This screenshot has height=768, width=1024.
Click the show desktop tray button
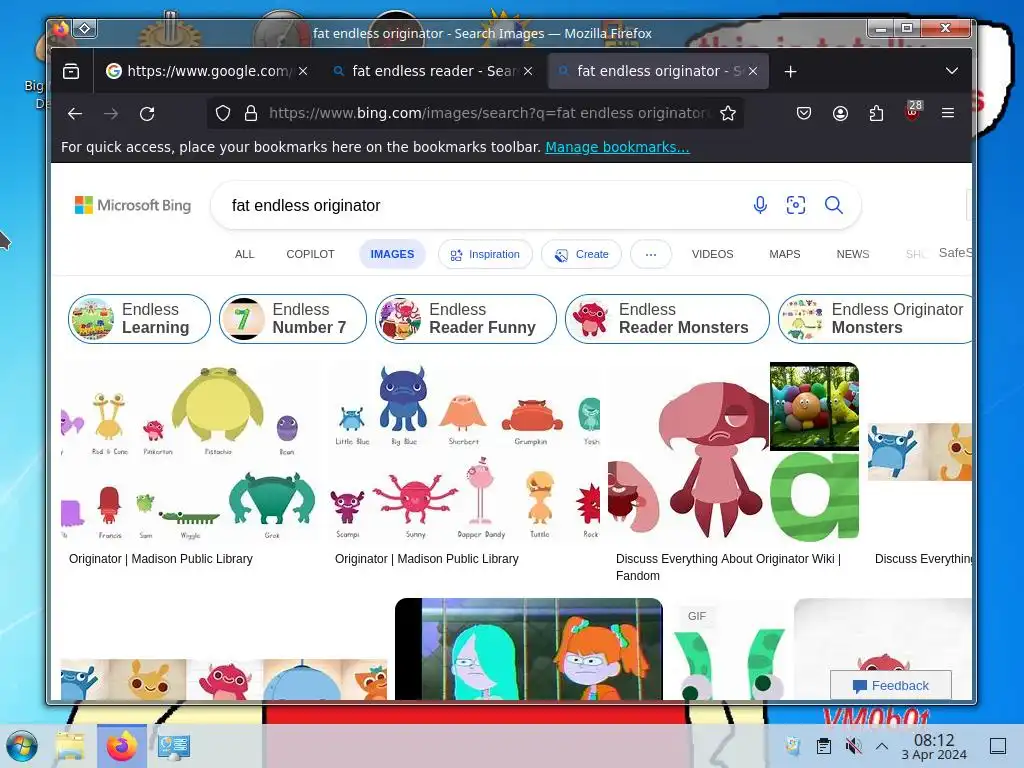point(998,746)
